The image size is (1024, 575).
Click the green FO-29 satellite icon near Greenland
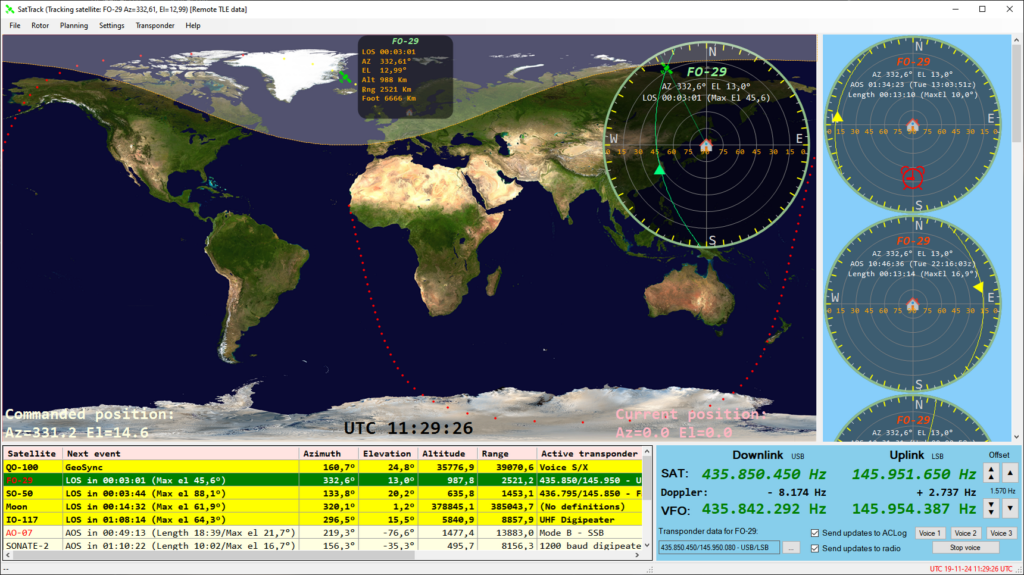(x=344, y=77)
